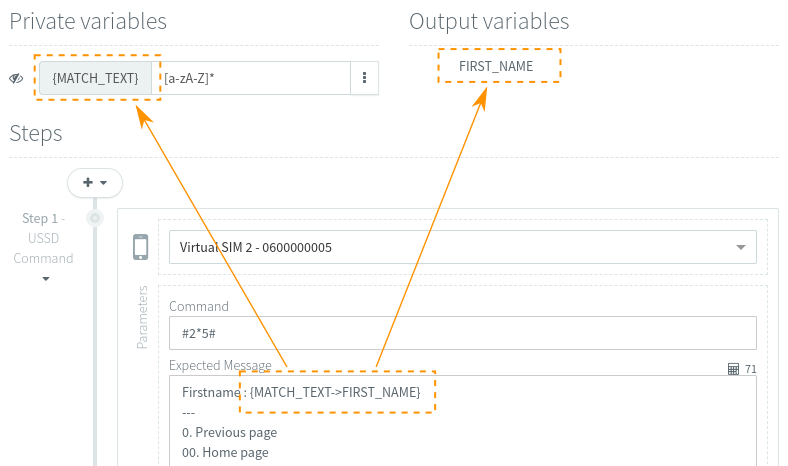Click the Command field containing #2*5#
788x466 pixels.
click(x=462, y=333)
